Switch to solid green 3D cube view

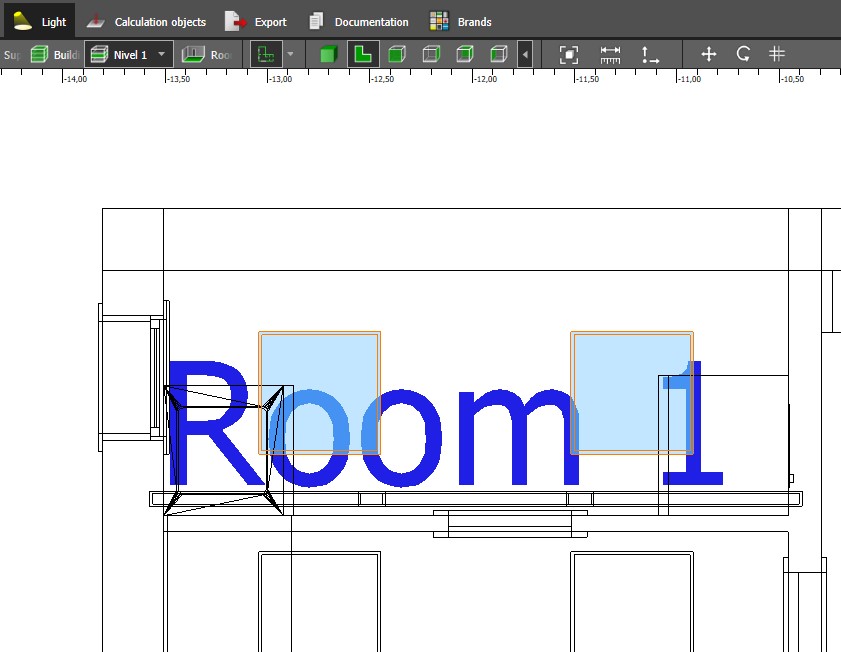click(x=328, y=55)
